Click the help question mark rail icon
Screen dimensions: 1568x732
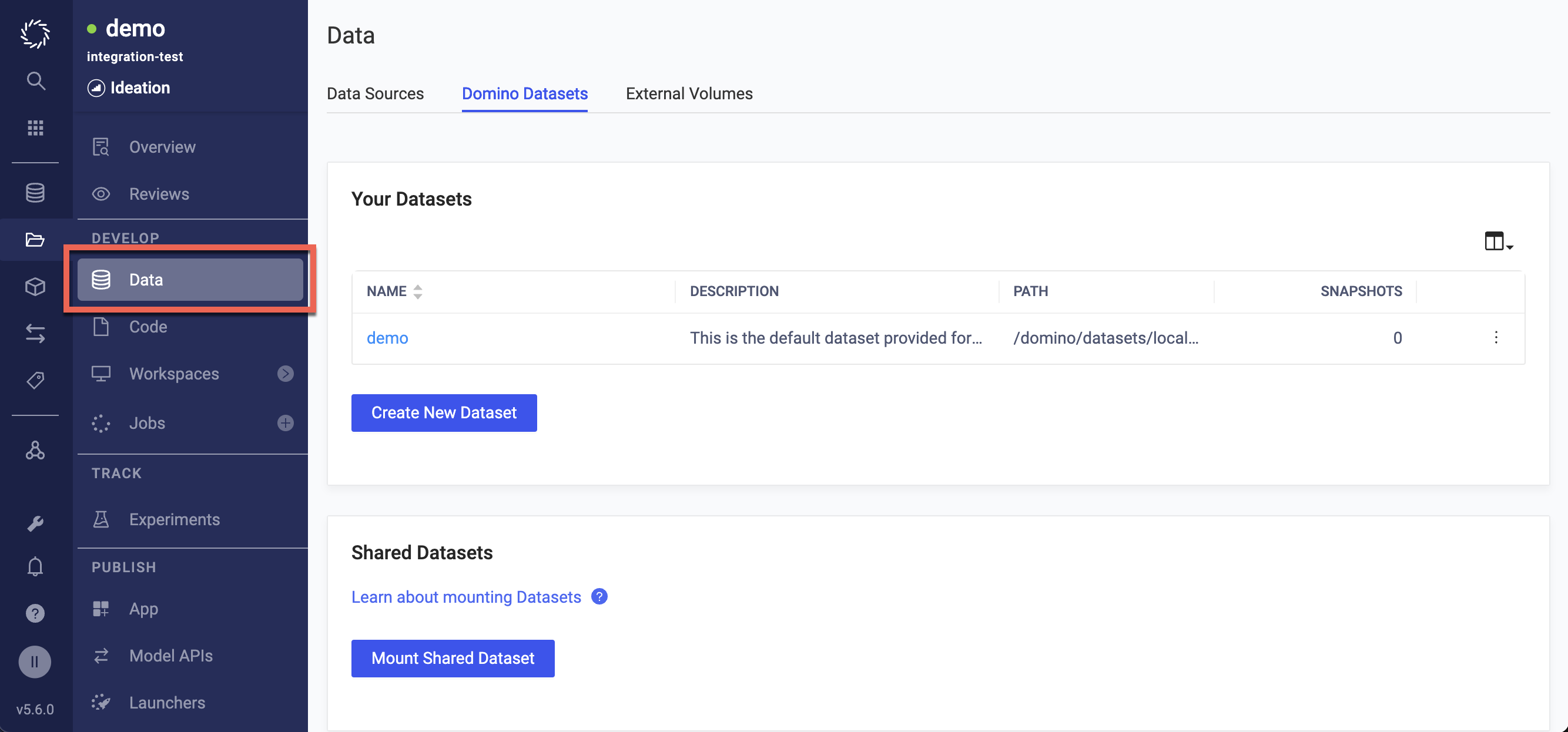click(35, 613)
